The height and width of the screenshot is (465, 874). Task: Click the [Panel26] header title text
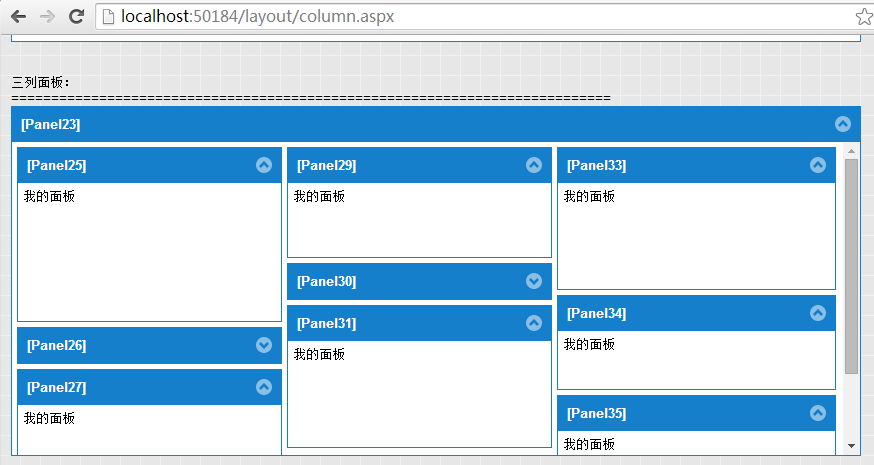56,345
